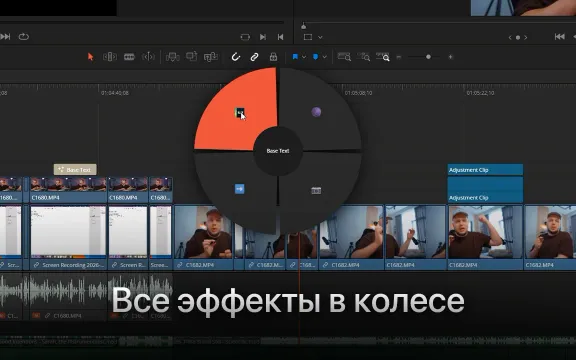Click the viewer overlay rectangle icon
576x360 pixels.
point(308,37)
